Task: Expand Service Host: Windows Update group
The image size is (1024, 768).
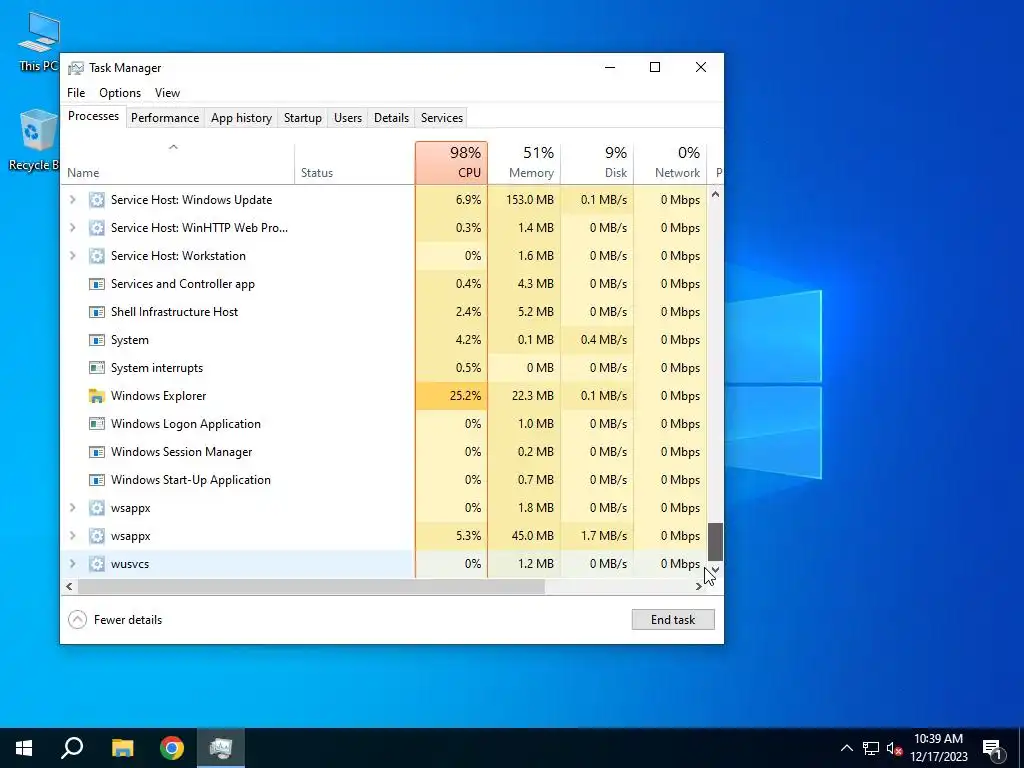Action: pos(72,200)
